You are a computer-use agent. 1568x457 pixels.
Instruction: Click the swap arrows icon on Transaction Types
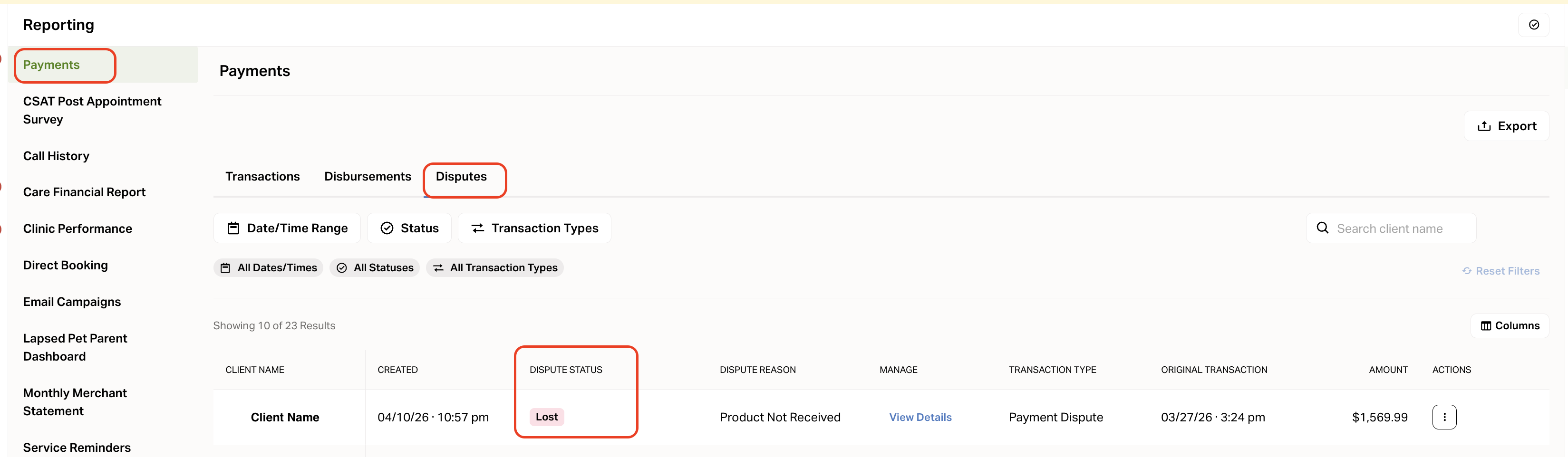[478, 228]
